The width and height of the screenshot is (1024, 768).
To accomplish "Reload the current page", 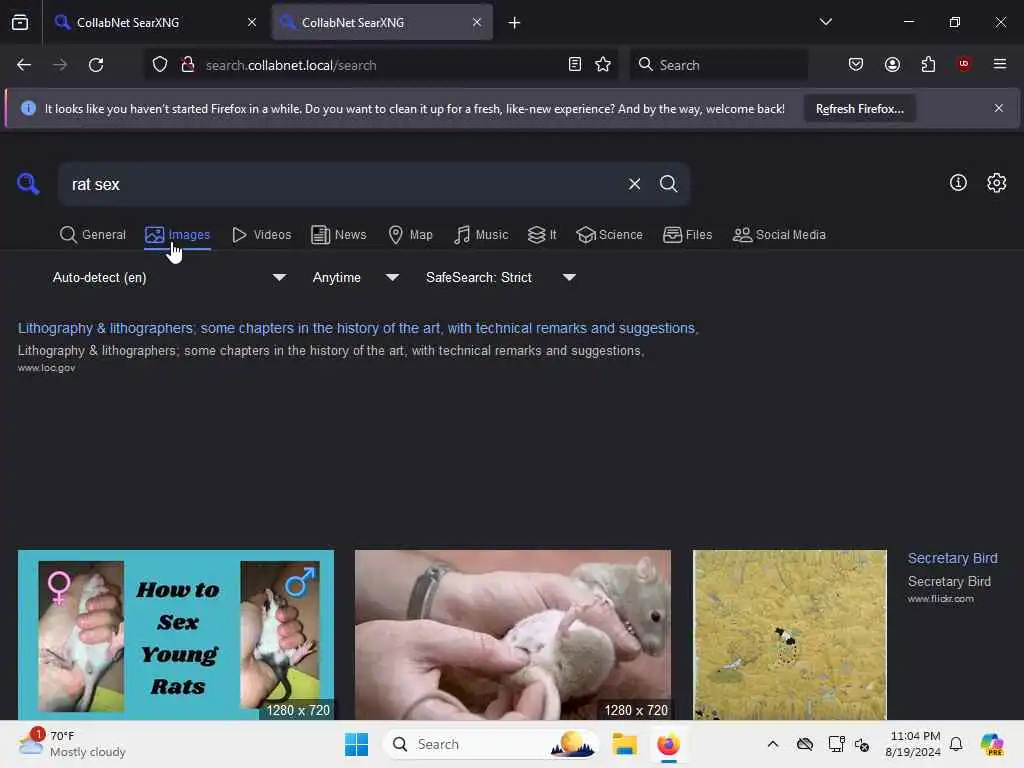I will pos(96,65).
